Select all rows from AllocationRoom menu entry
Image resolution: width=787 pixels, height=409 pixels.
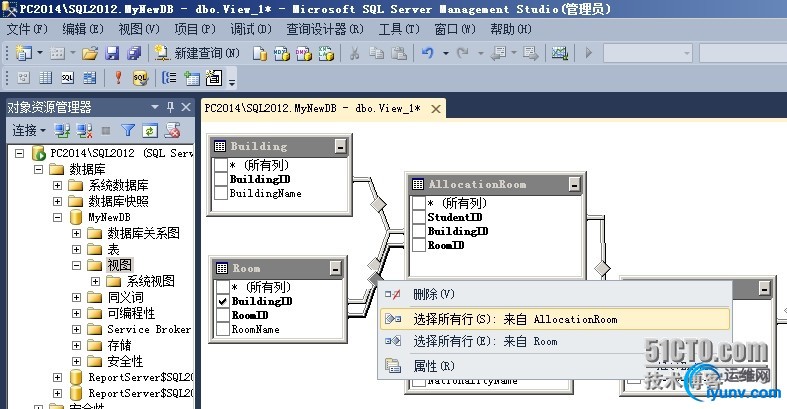[555, 319]
